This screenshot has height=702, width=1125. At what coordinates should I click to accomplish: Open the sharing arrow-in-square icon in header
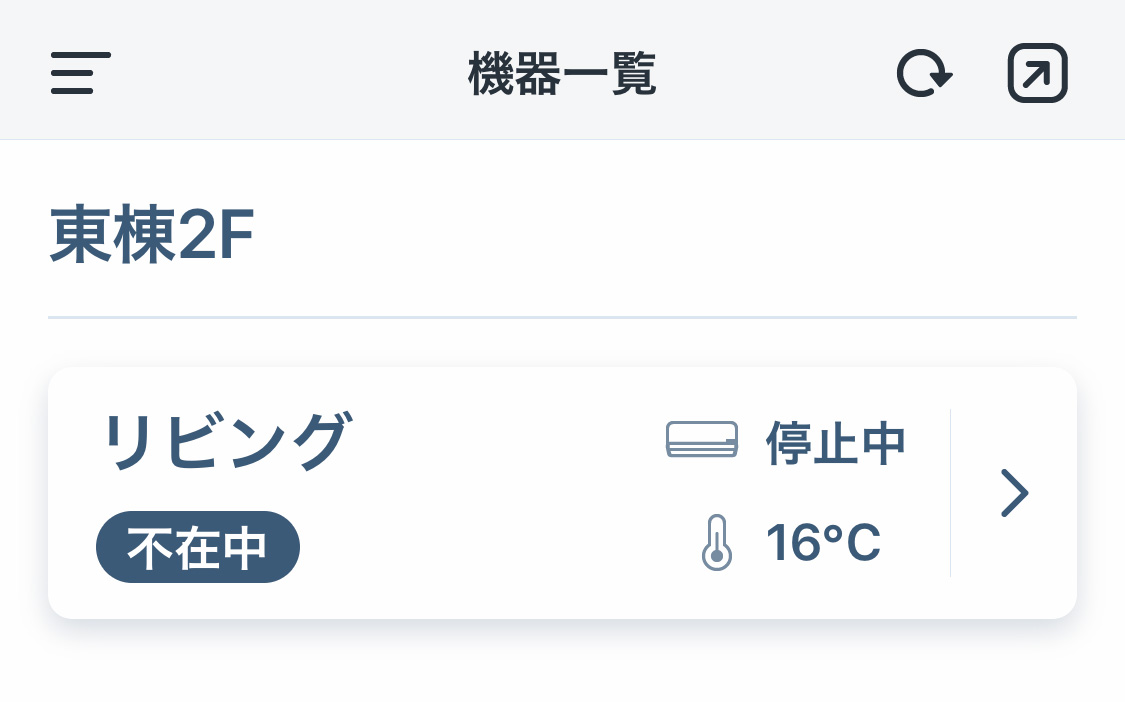(x=1037, y=73)
